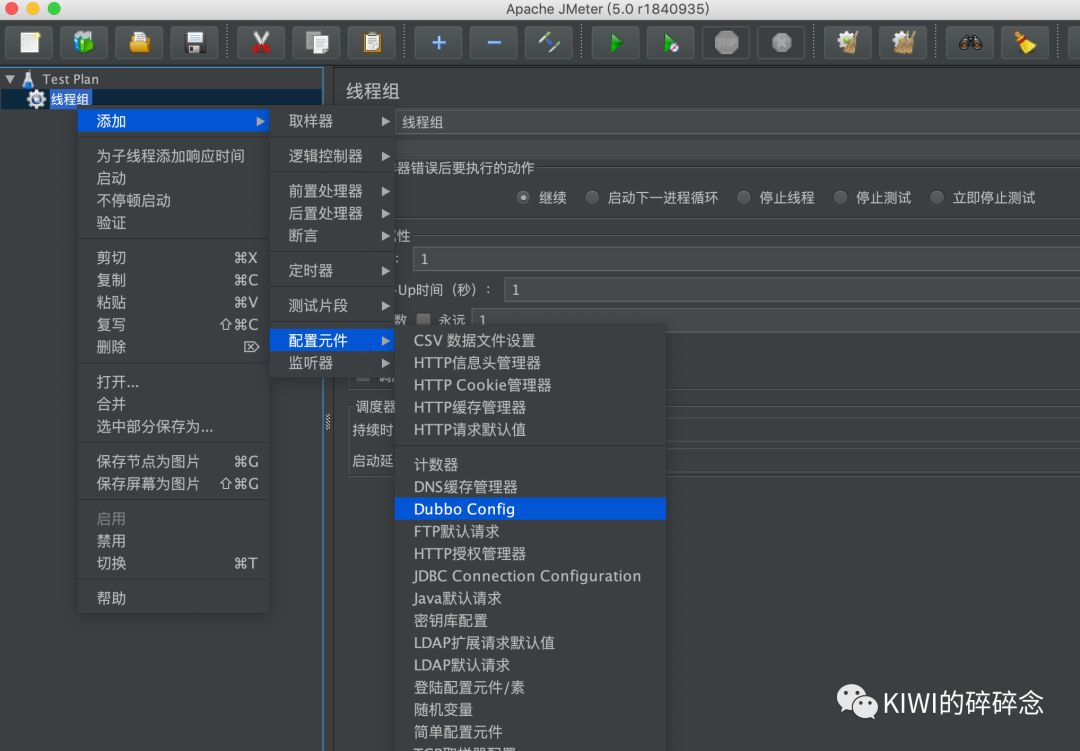This screenshot has height=751, width=1080.
Task: Click 添加 in the context menu
Action: point(173,121)
